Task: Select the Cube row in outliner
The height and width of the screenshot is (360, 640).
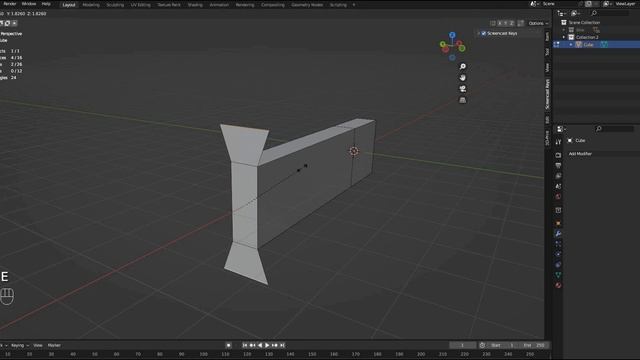Action: click(596, 44)
